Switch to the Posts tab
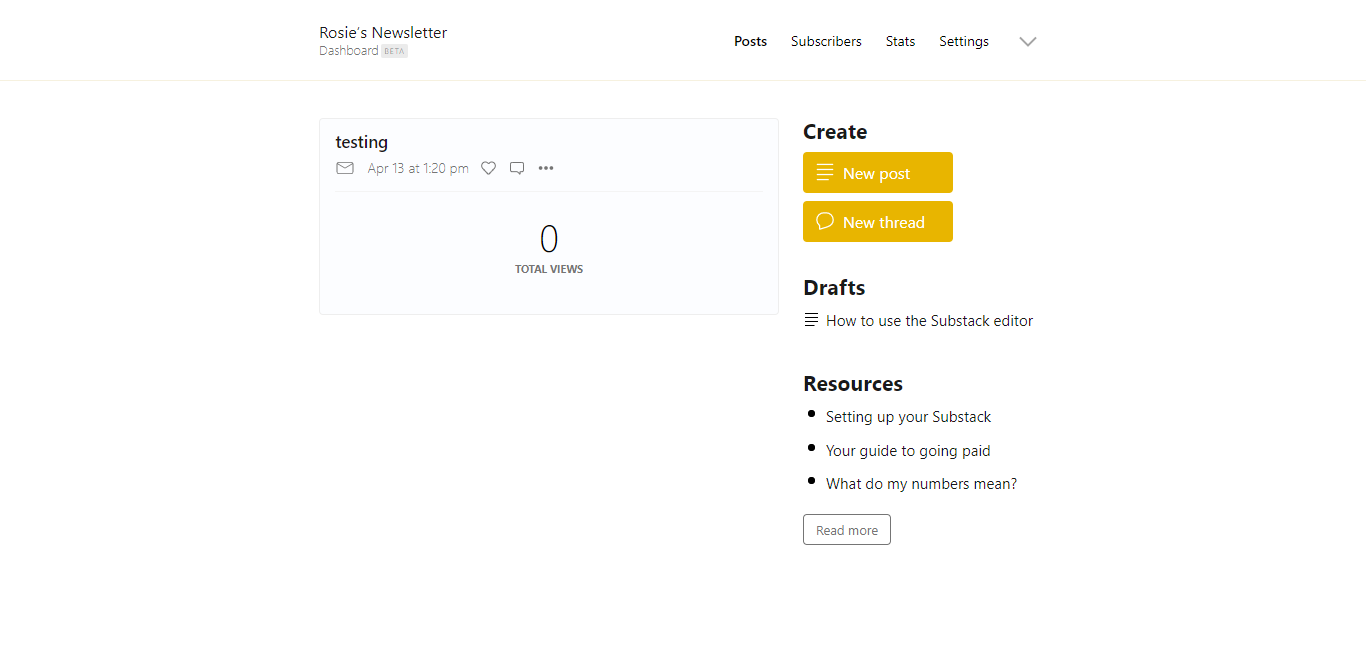 pos(751,41)
